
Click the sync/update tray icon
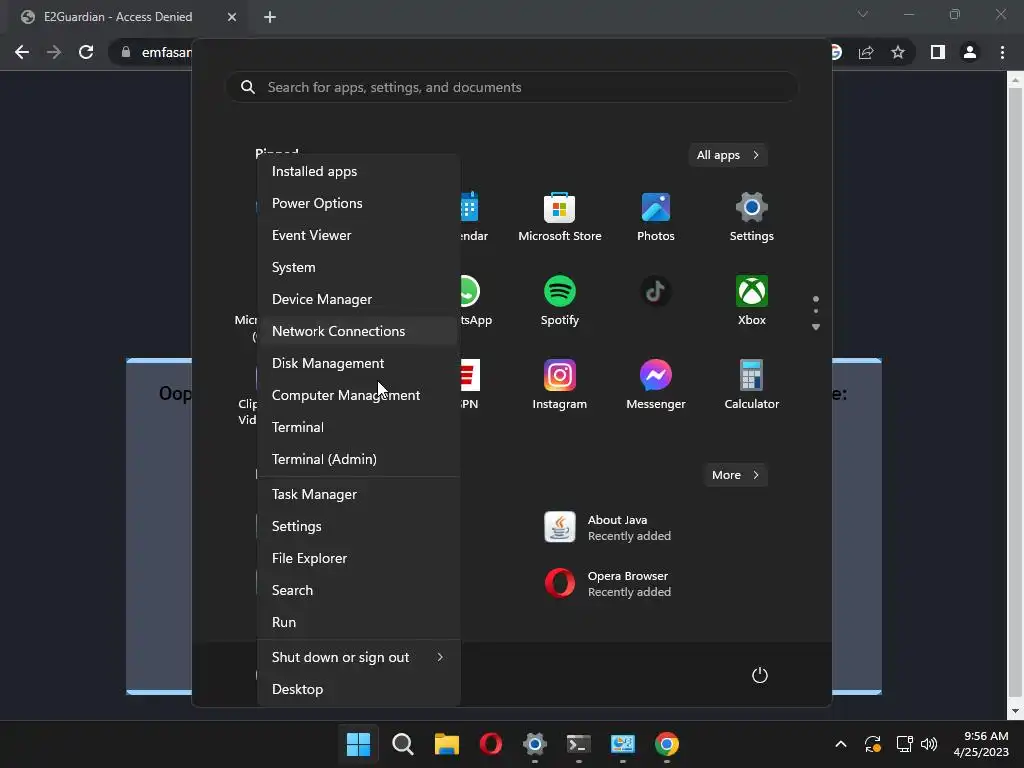[873, 744]
